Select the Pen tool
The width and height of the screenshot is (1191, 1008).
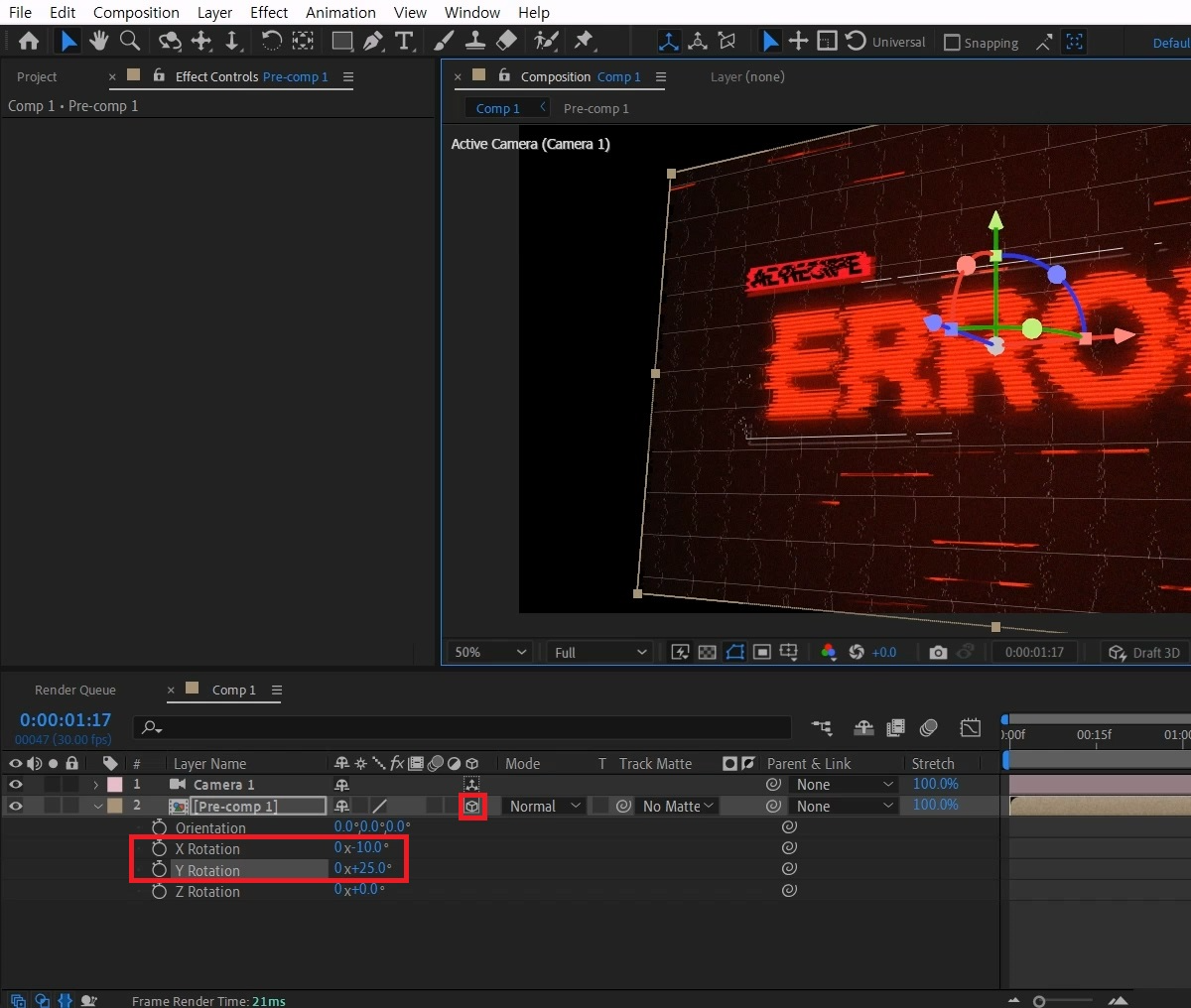click(x=373, y=41)
